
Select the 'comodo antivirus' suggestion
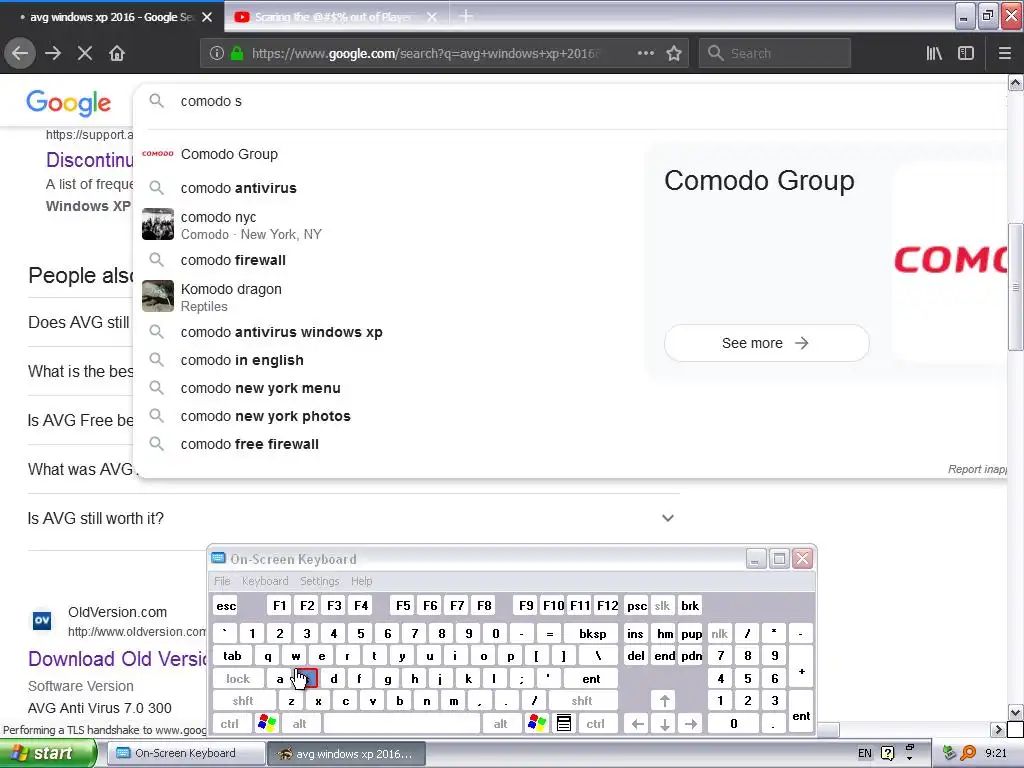[238, 188]
